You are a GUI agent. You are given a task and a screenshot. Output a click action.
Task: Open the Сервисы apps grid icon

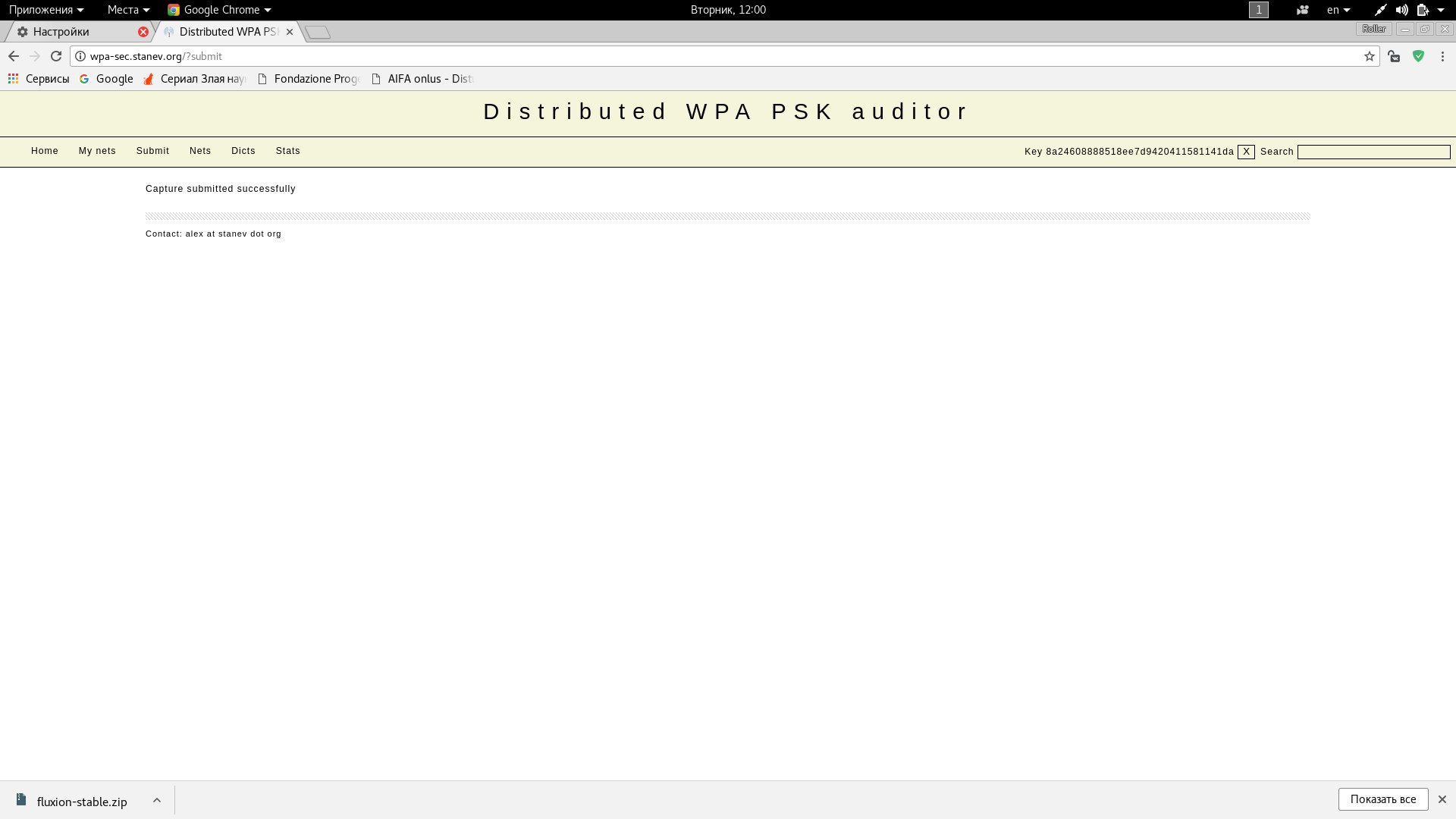pos(13,79)
